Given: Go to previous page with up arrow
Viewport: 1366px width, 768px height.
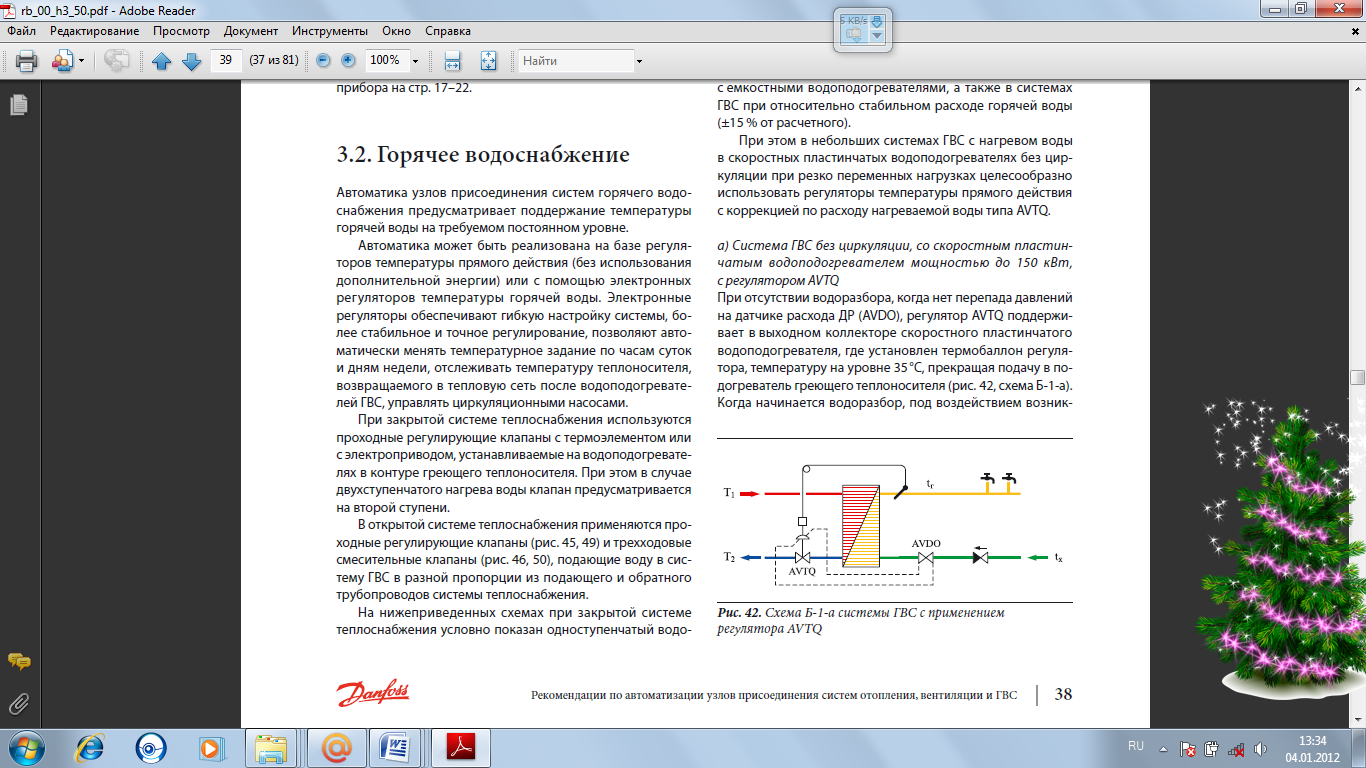Looking at the screenshot, I should [162, 61].
